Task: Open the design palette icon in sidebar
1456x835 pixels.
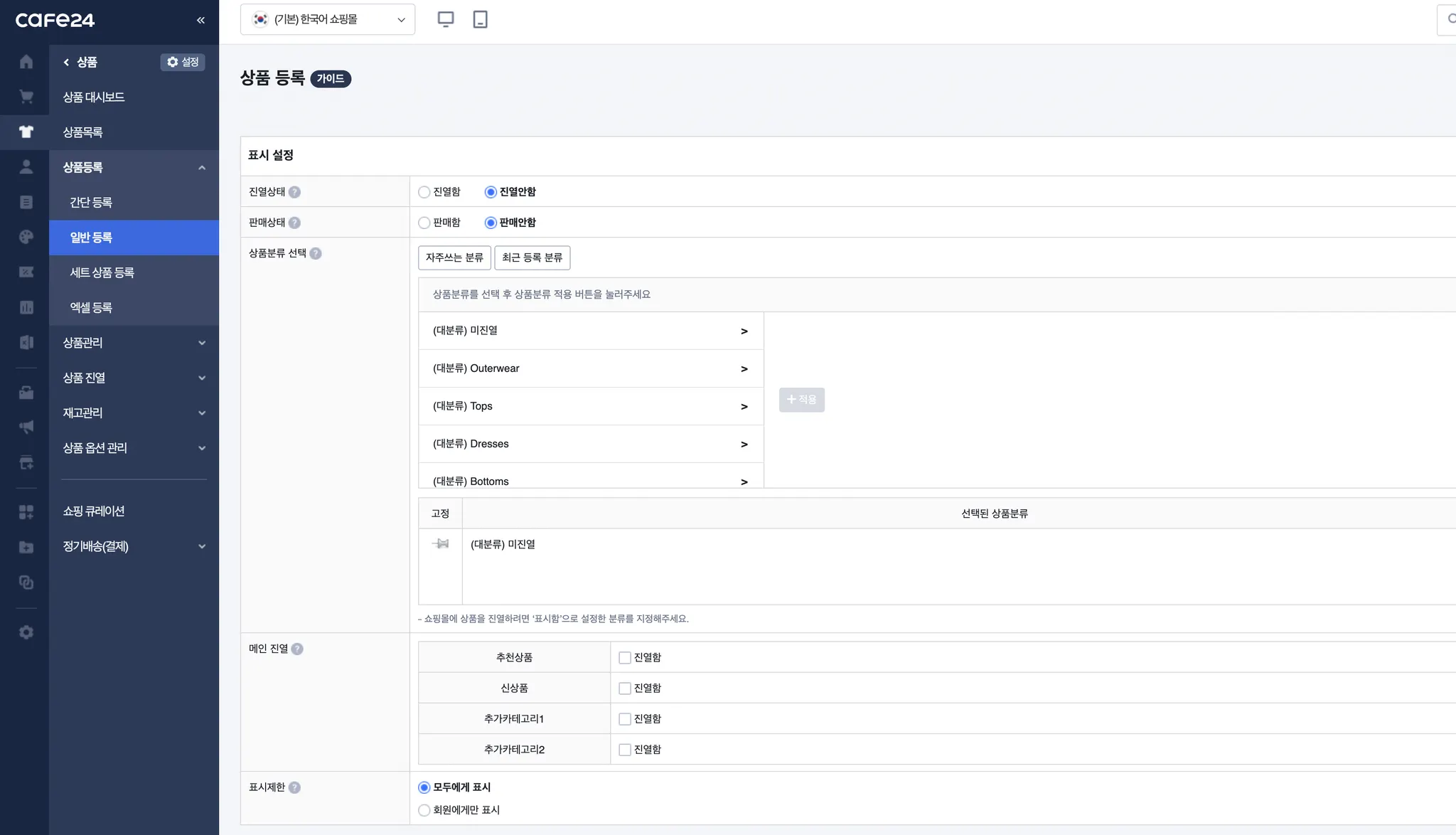Action: click(26, 237)
